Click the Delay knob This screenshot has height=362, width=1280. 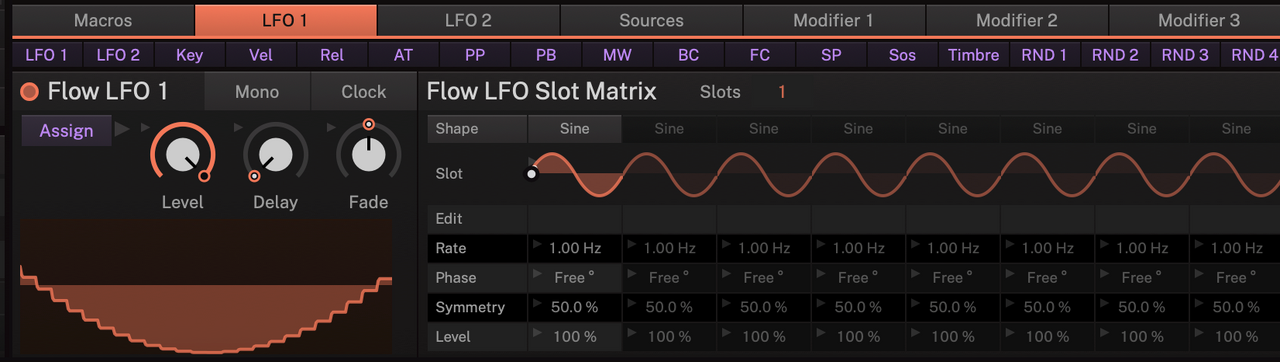click(275, 154)
